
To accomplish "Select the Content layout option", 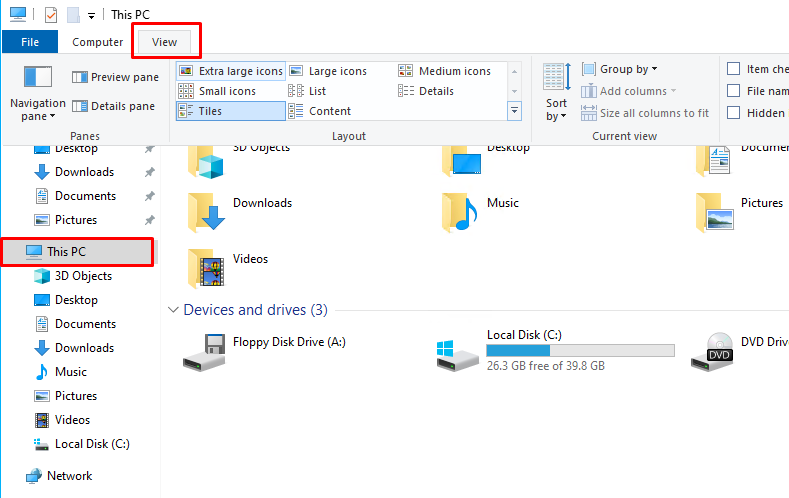I will [320, 111].
